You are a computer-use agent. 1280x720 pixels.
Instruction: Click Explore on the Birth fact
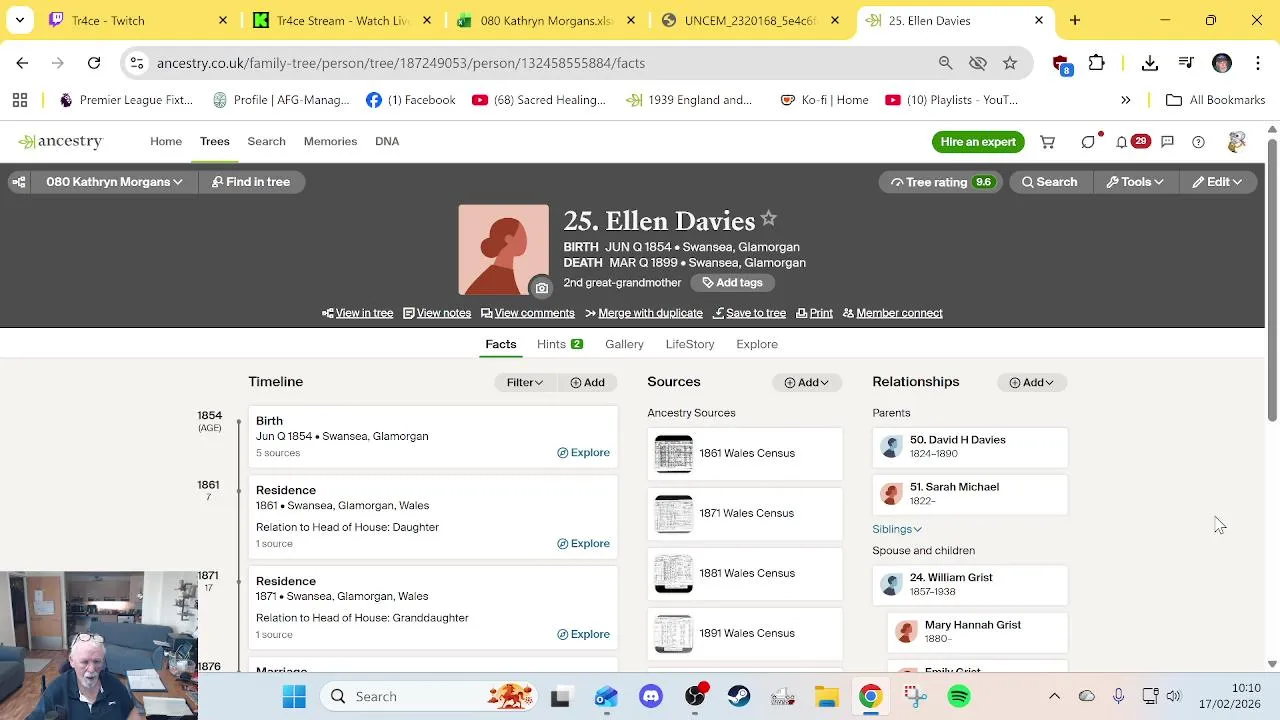pos(583,453)
